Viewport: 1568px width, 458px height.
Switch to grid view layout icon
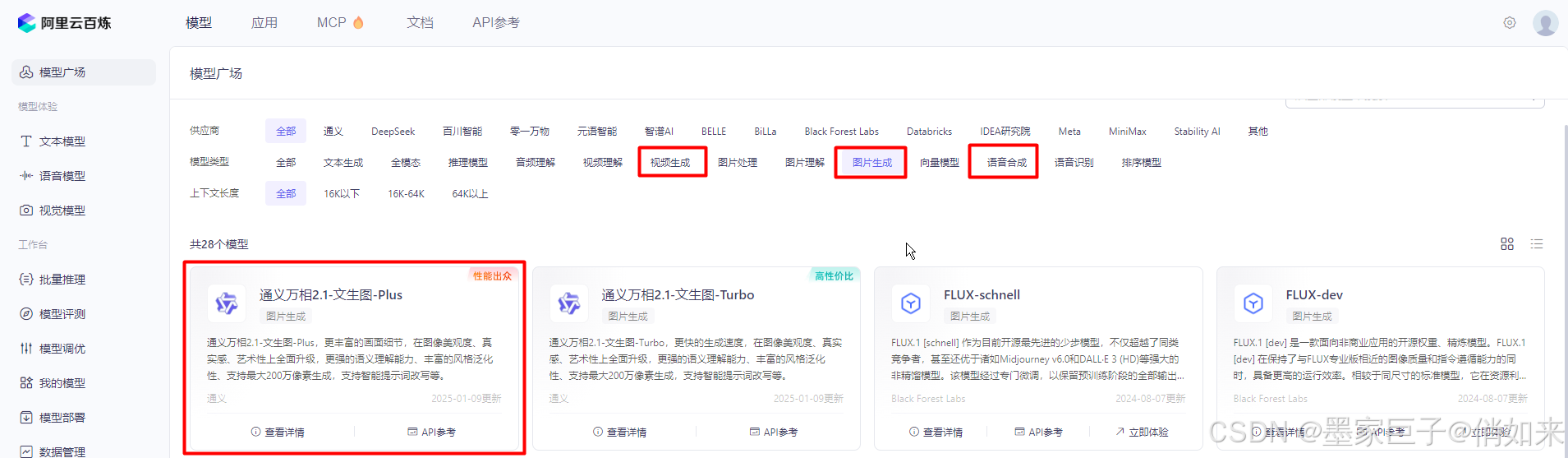pyautogui.click(x=1507, y=244)
